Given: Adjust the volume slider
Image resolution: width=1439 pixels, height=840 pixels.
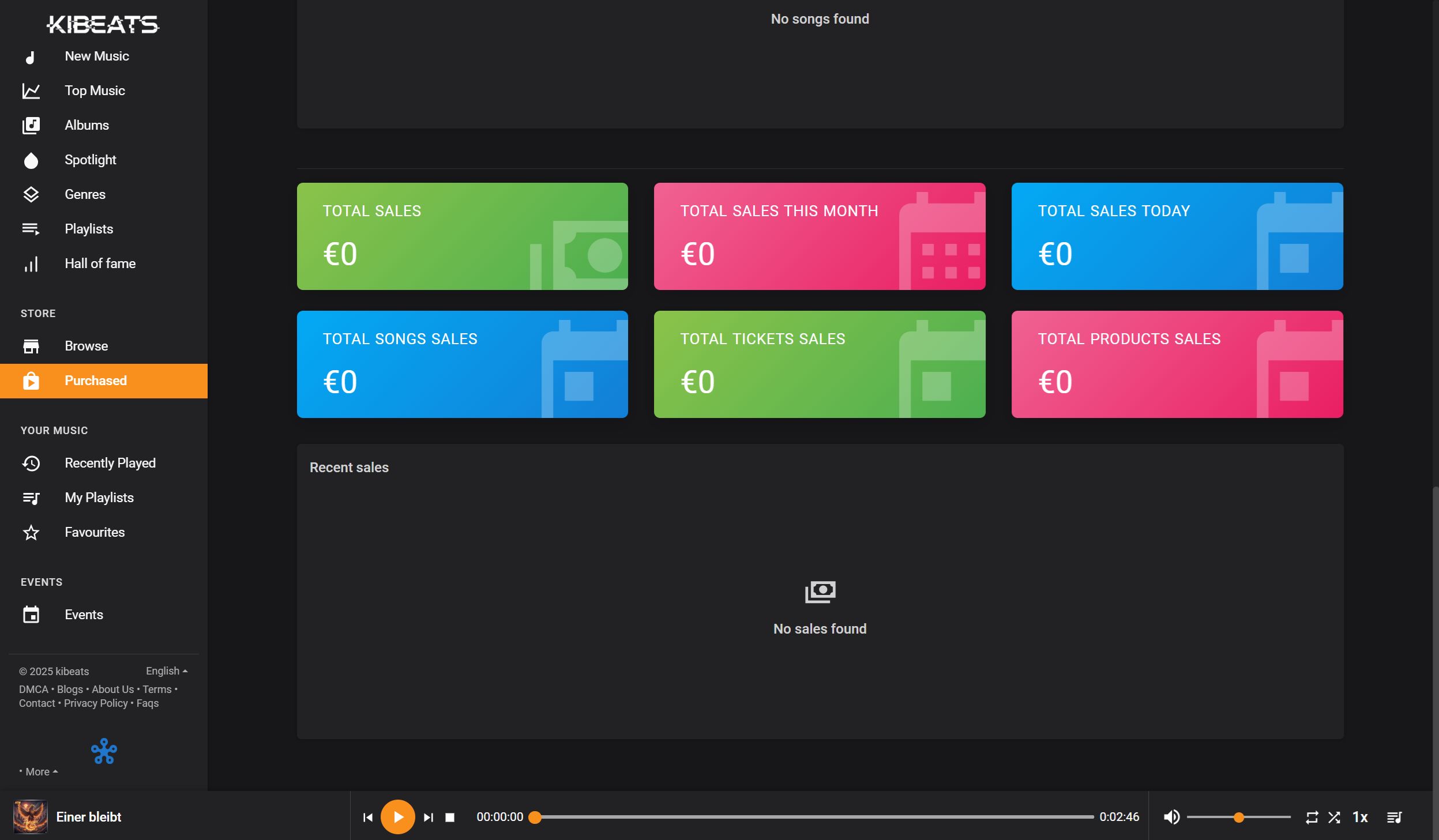Looking at the screenshot, I should (x=1238, y=817).
